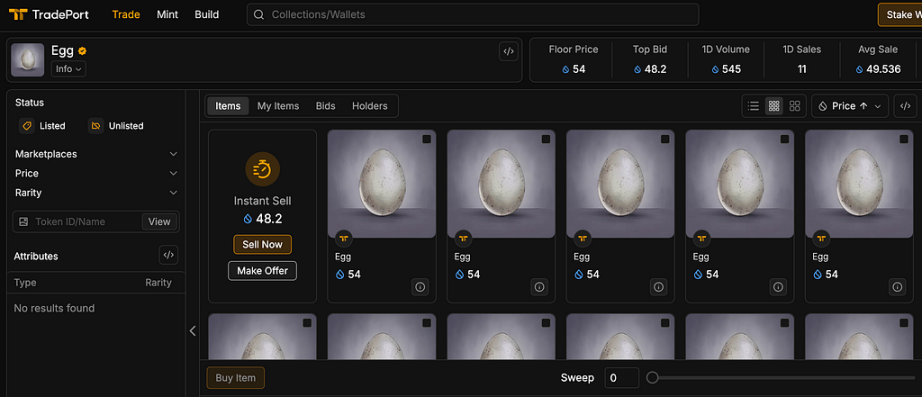Open the Price sort dropdown

pos(850,106)
